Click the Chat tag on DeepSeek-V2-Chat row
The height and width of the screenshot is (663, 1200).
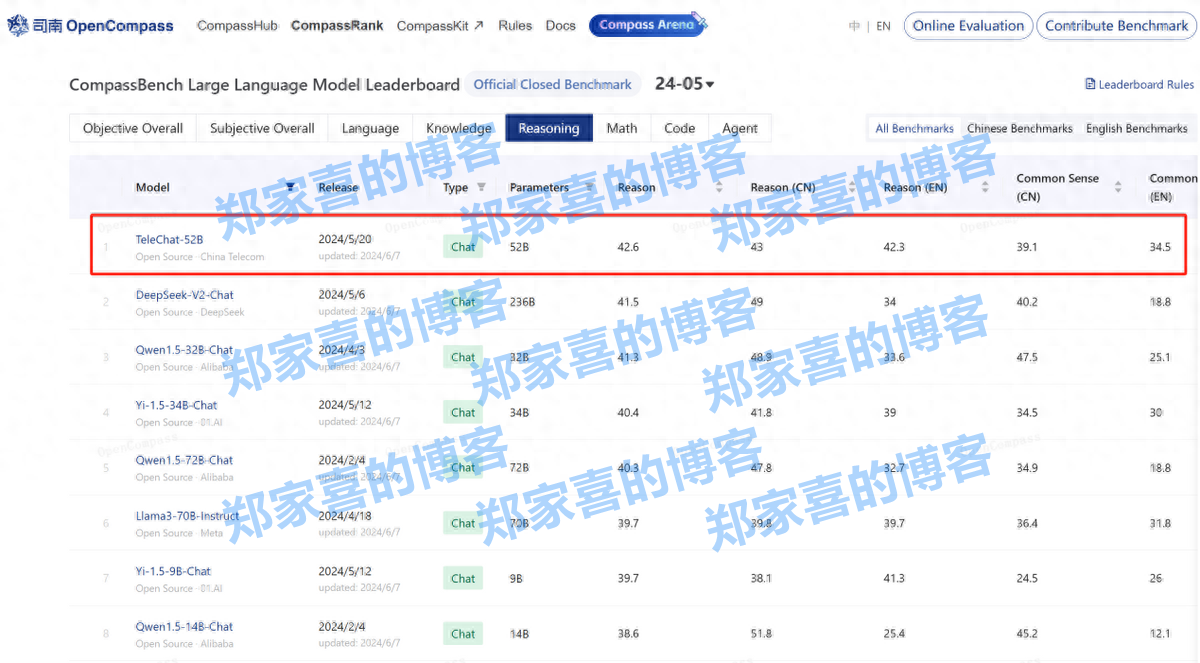[x=462, y=301]
